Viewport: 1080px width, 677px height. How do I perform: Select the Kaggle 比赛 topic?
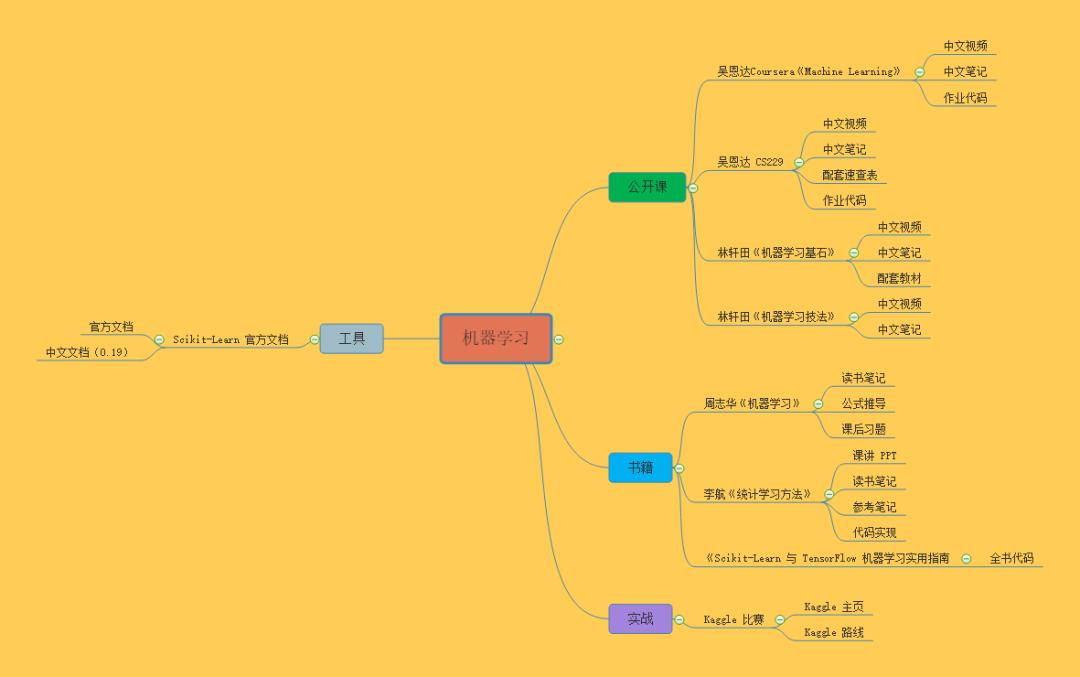(x=734, y=619)
